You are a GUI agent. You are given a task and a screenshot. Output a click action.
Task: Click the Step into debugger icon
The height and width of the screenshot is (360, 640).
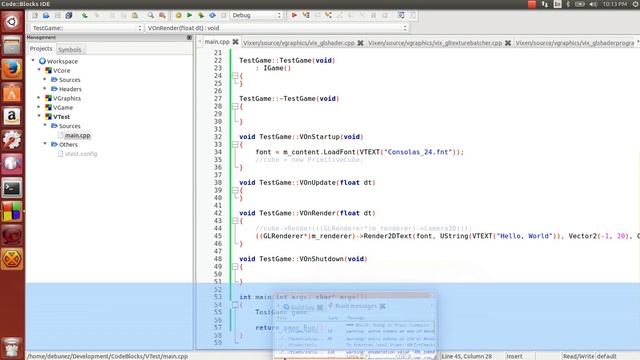pos(328,15)
